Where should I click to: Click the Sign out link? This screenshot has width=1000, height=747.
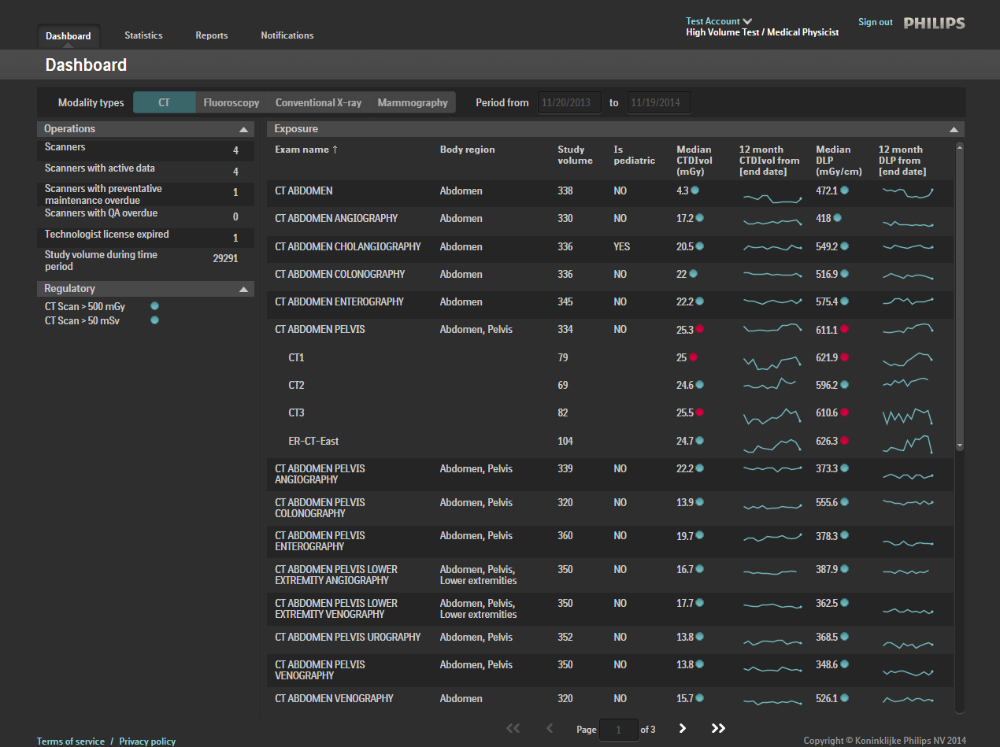click(875, 22)
